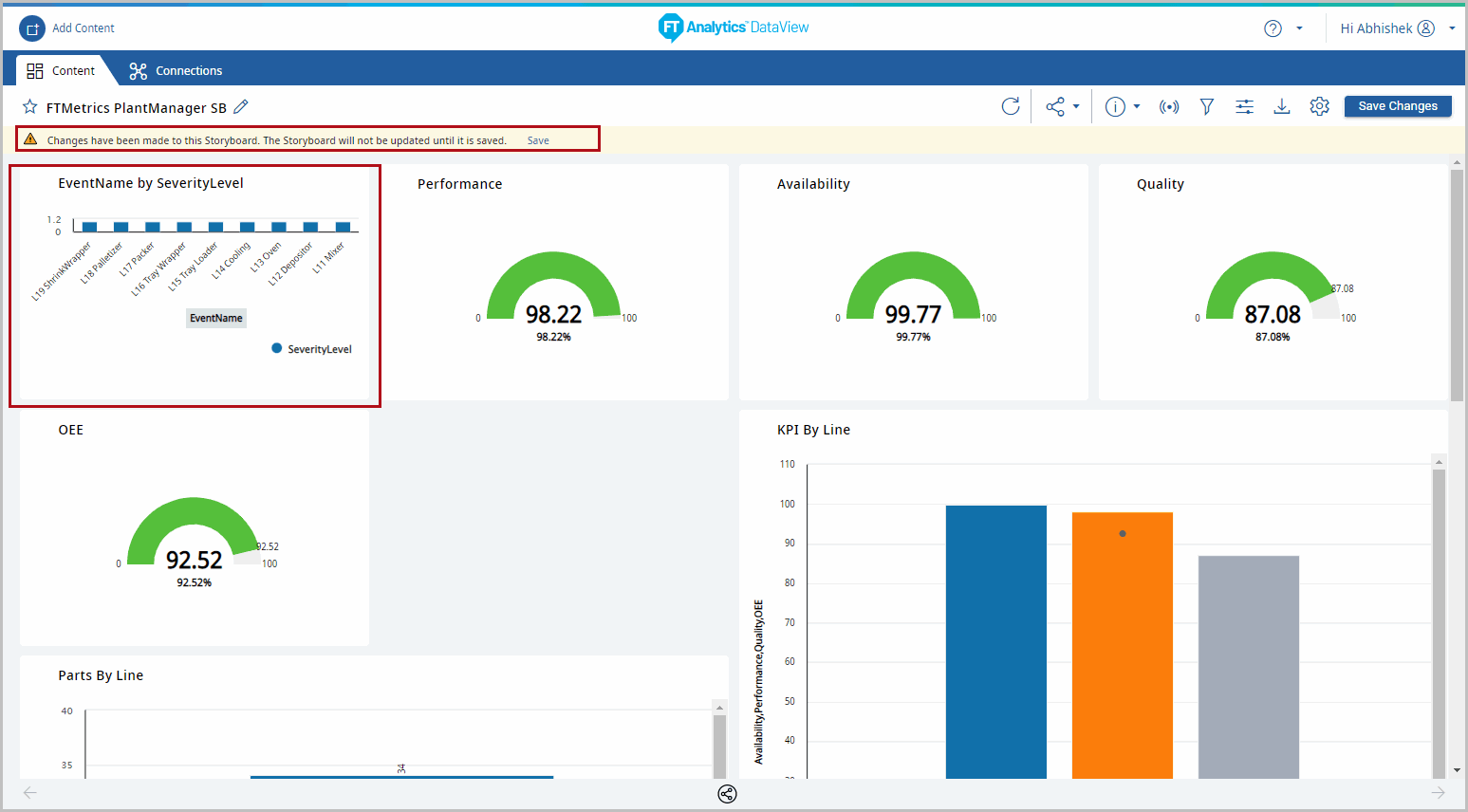This screenshot has width=1468, height=812.
Task: Click the Add Content label
Action: pos(84,28)
